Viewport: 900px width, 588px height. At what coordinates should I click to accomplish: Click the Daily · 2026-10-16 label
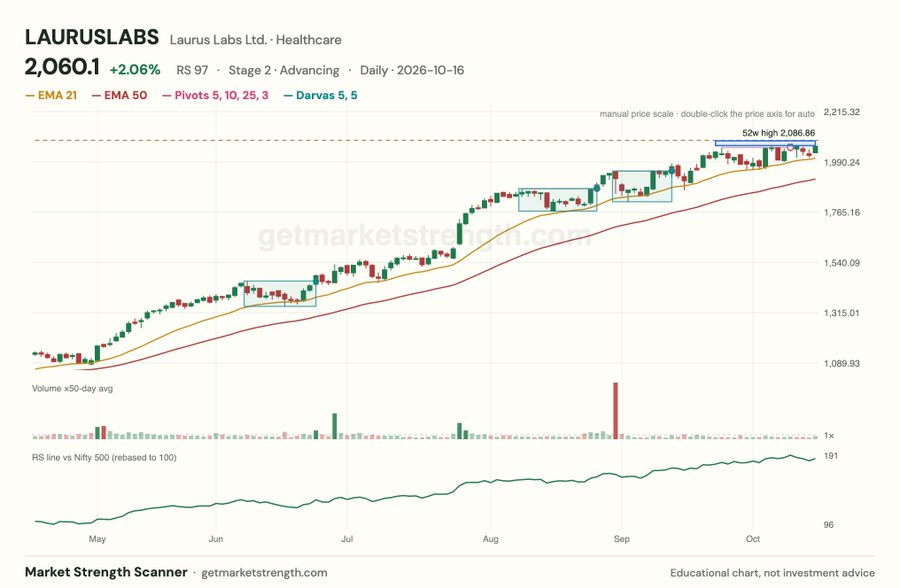[412, 70]
